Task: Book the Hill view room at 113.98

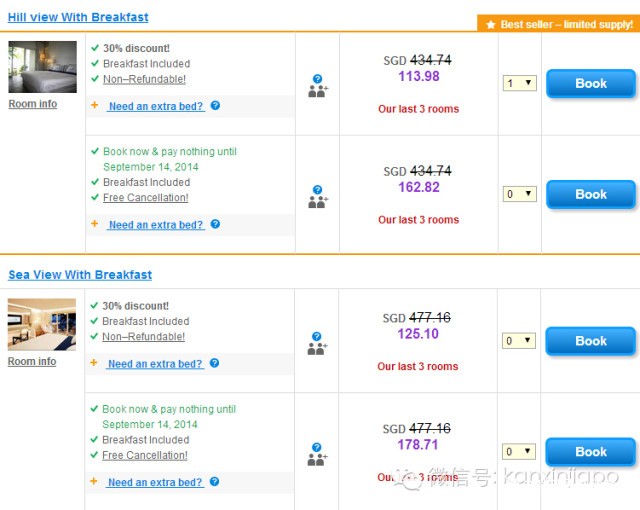Action: click(590, 84)
